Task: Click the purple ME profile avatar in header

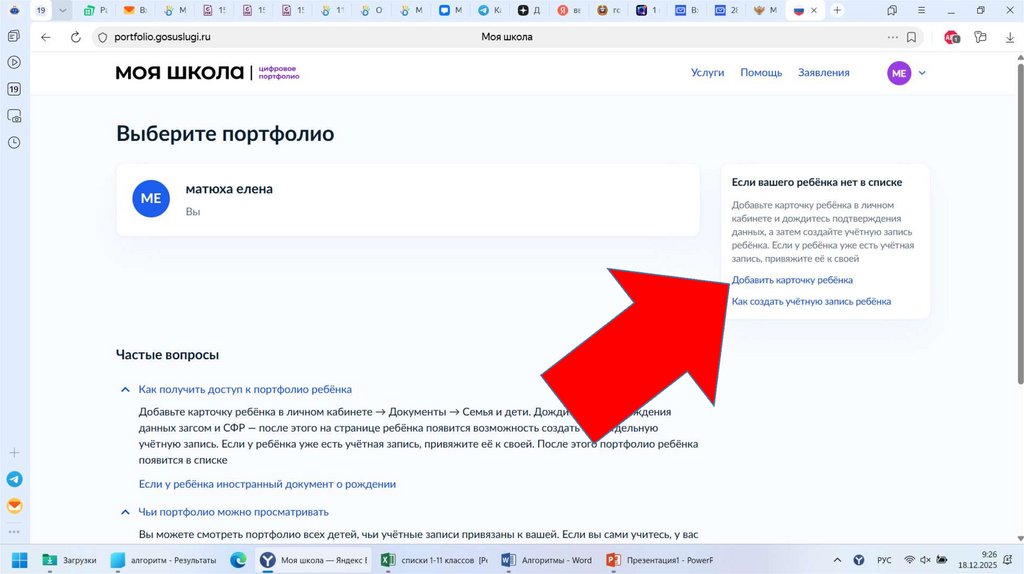Action: 899,73
